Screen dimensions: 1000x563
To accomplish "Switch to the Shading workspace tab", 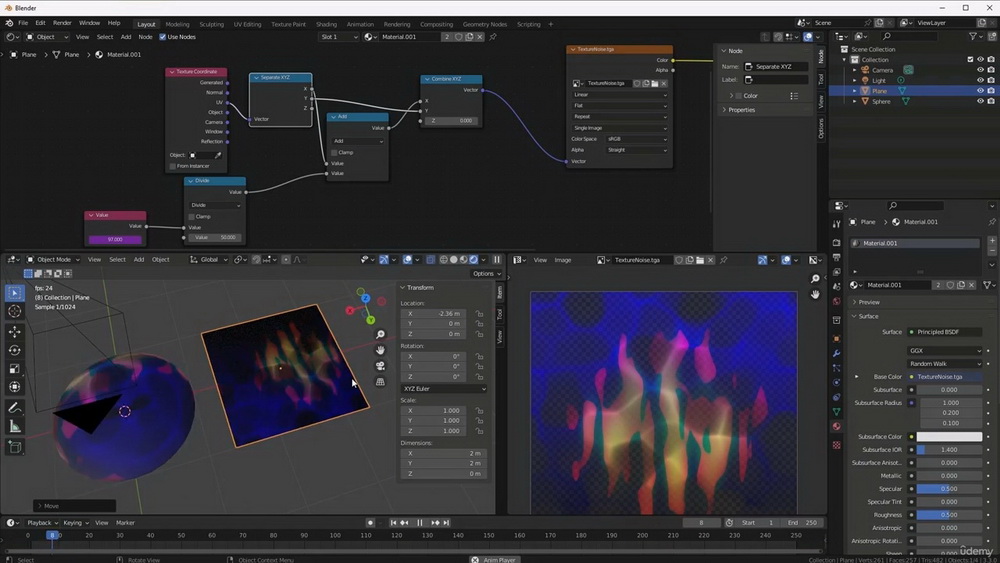I will (326, 24).
